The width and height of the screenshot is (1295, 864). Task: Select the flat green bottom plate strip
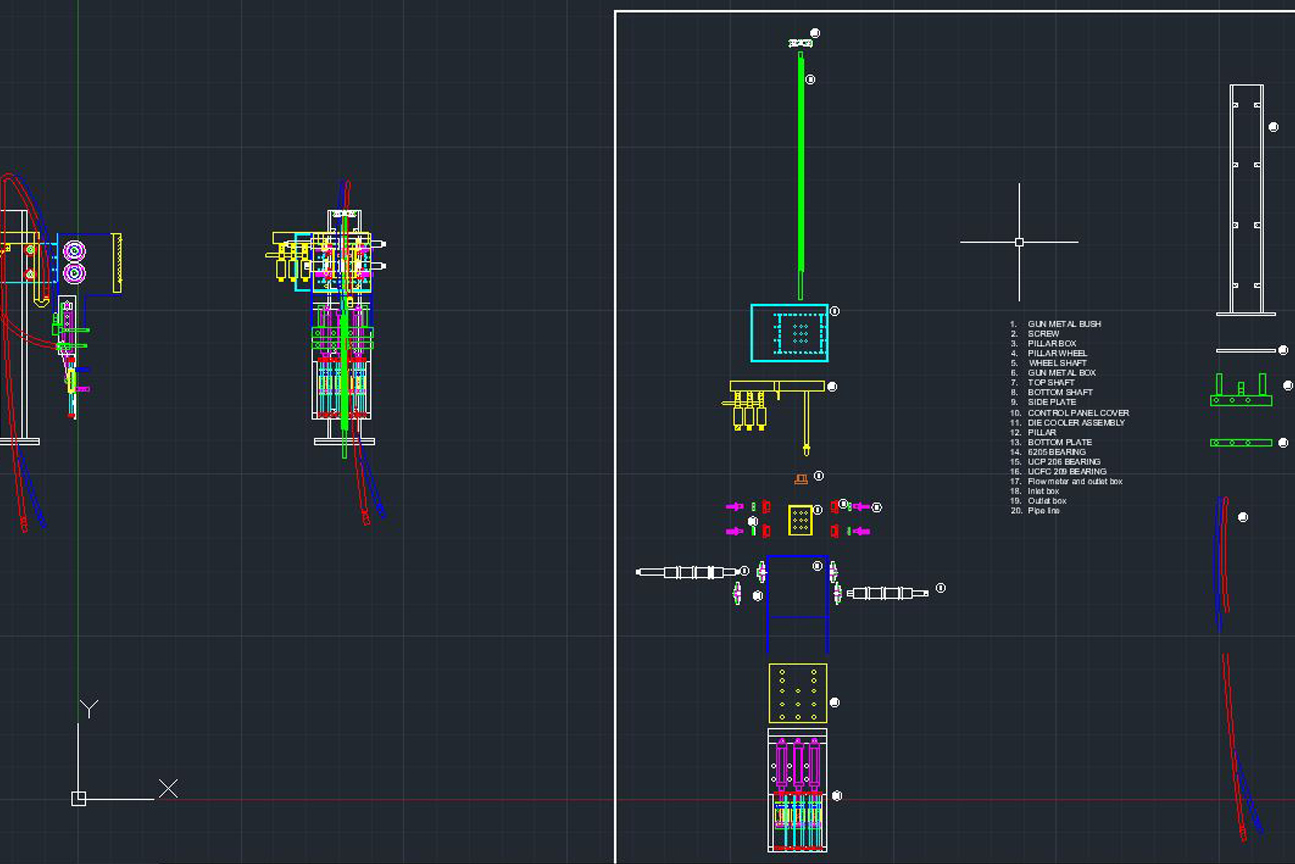click(1241, 442)
